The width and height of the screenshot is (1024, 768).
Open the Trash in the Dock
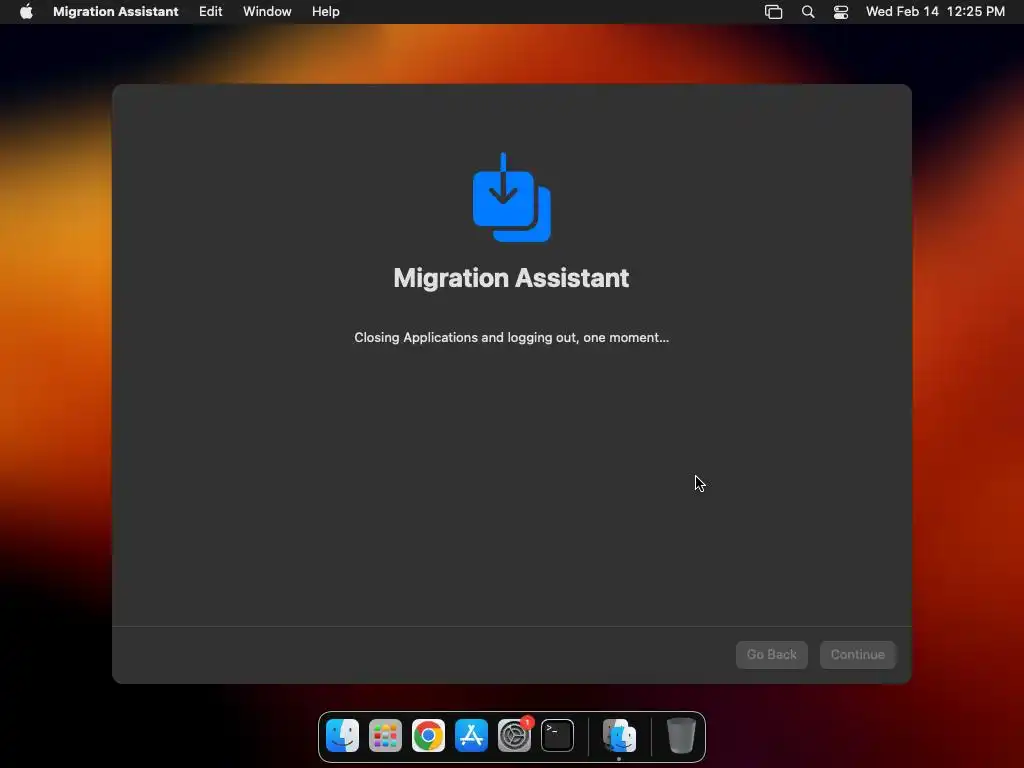(x=680, y=736)
